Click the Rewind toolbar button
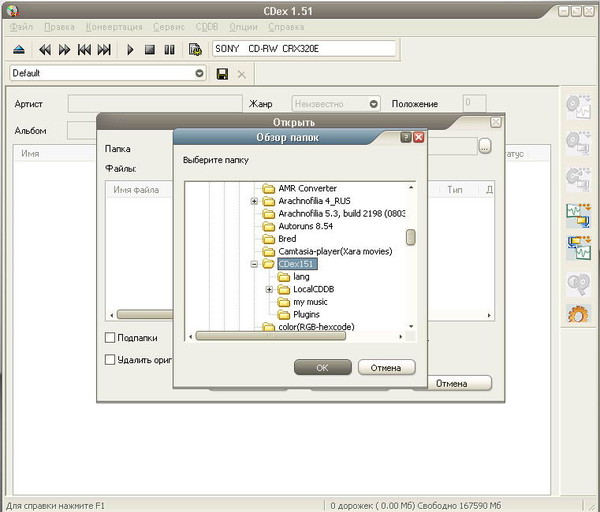This screenshot has height=512, width=600. pos(45,50)
